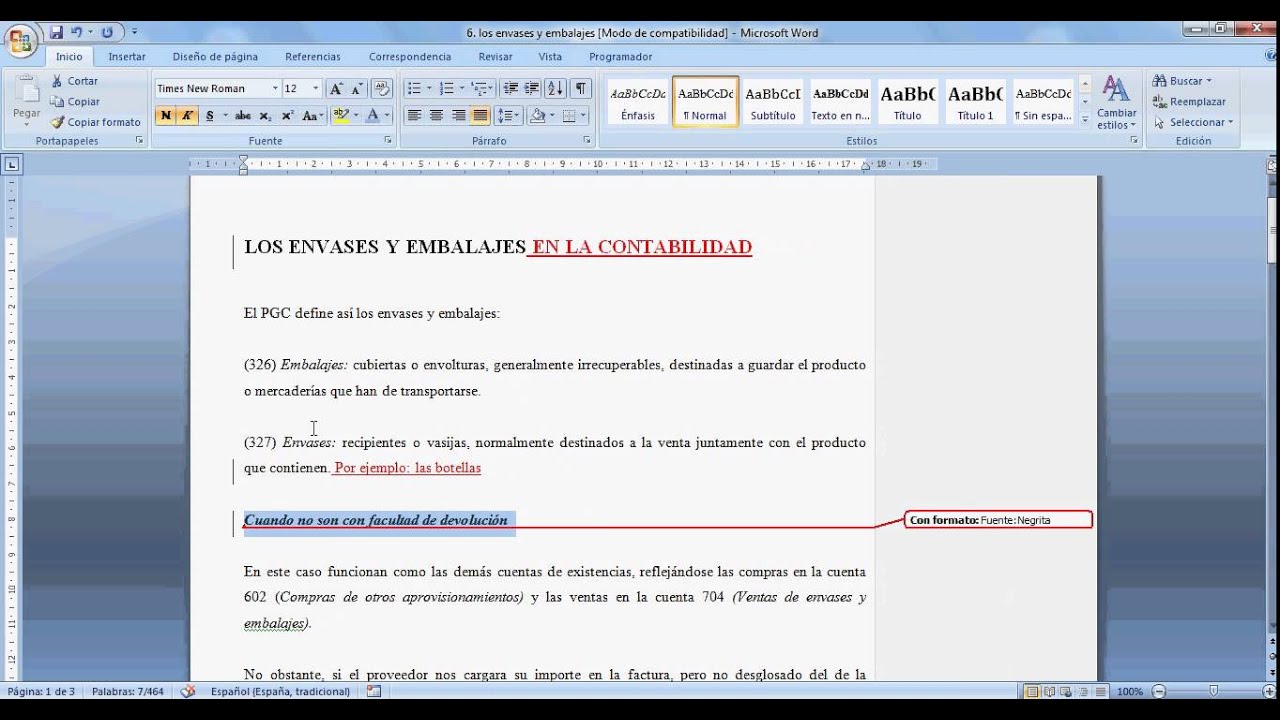
Task: Switch to the Referencias tab
Action: click(313, 57)
